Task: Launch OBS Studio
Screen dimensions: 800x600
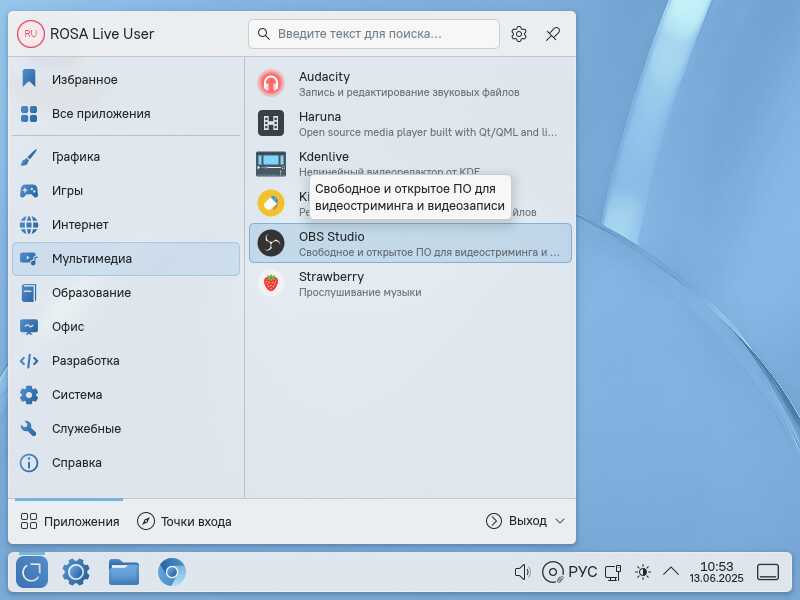Action: coord(410,243)
